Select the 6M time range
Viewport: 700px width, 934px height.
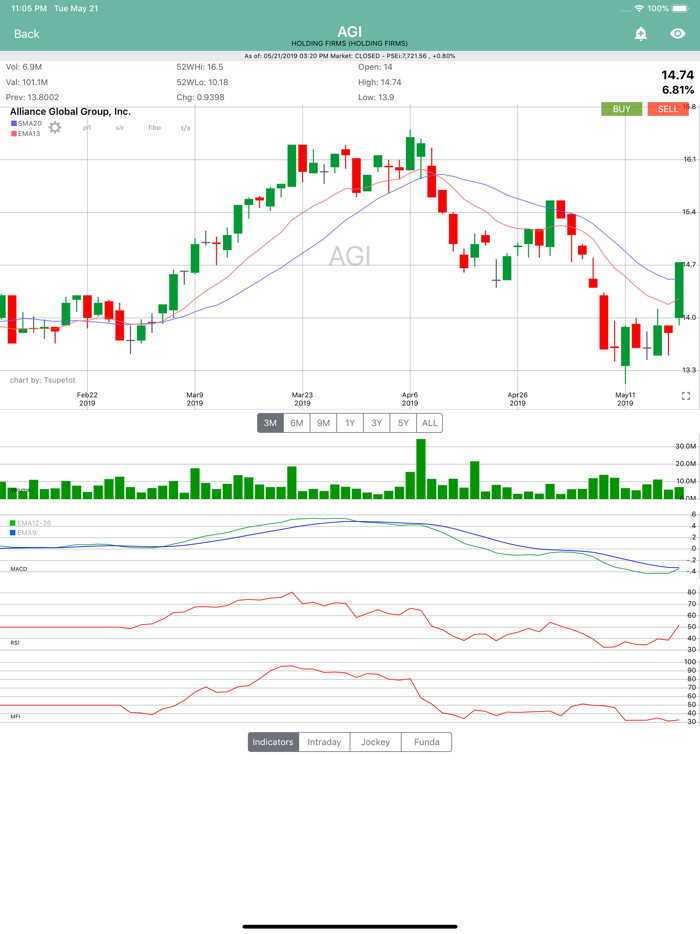tap(297, 423)
